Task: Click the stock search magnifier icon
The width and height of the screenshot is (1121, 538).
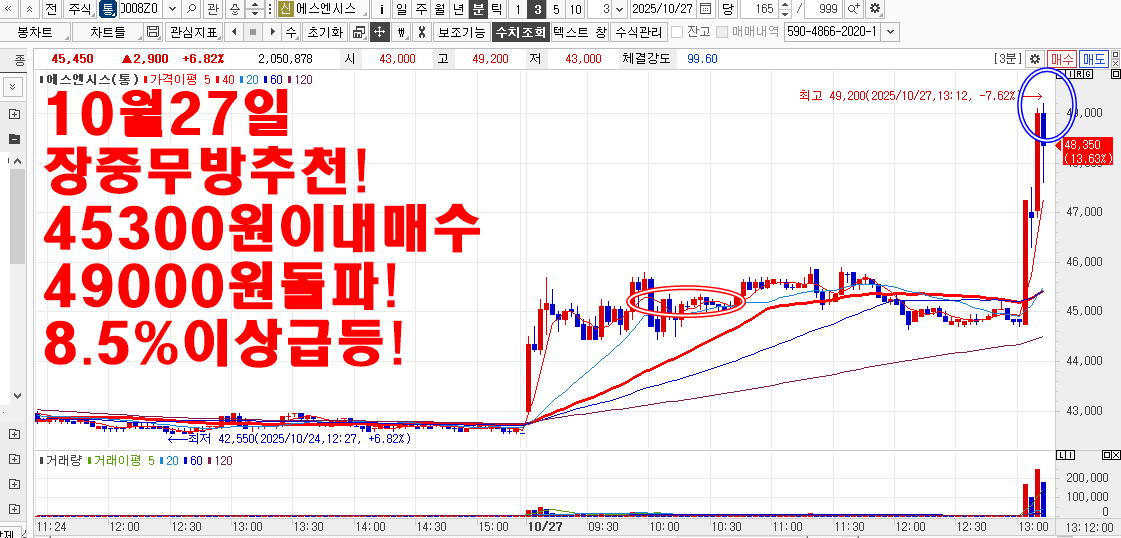Action: (191, 9)
